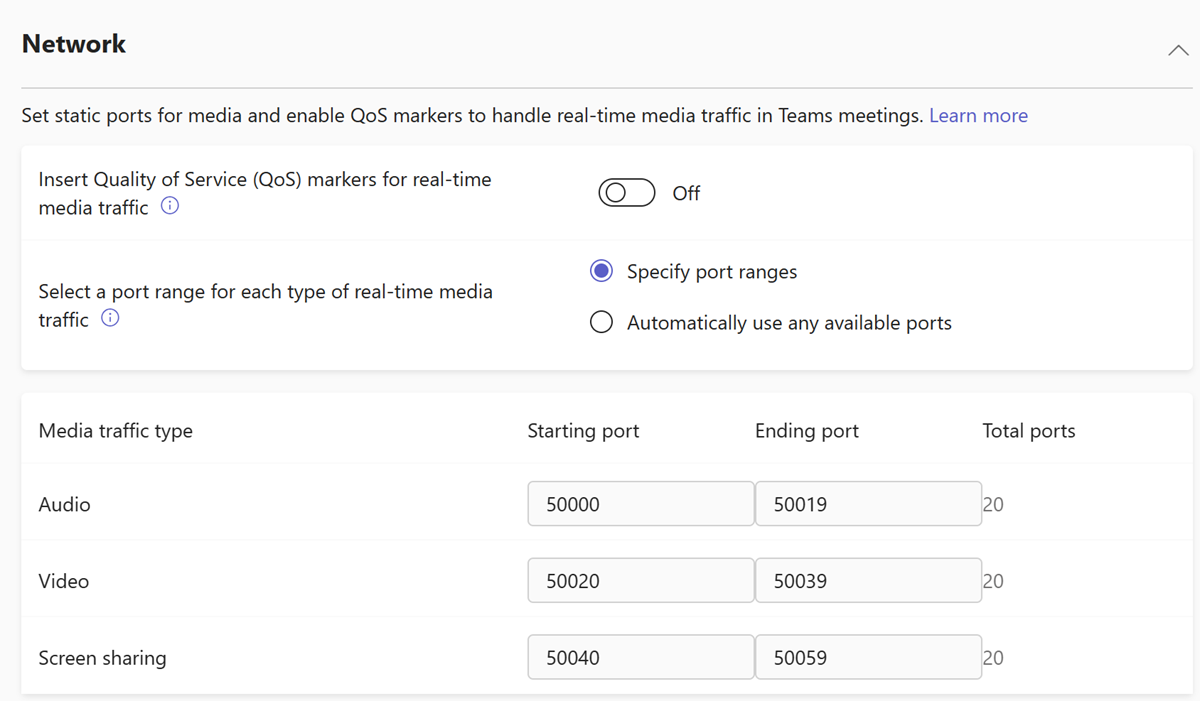The height and width of the screenshot is (701, 1200).
Task: Click Screen sharing ending port field 50059
Action: [x=868, y=658]
